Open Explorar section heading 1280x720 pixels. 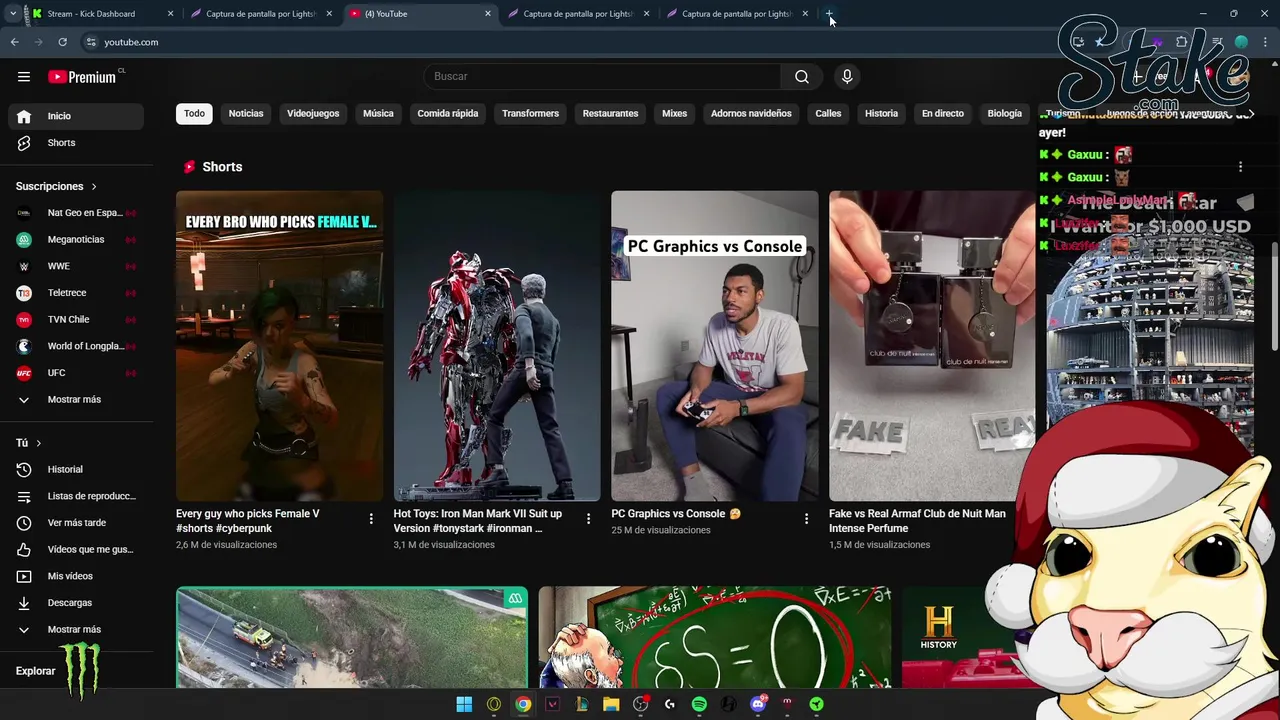(36, 671)
